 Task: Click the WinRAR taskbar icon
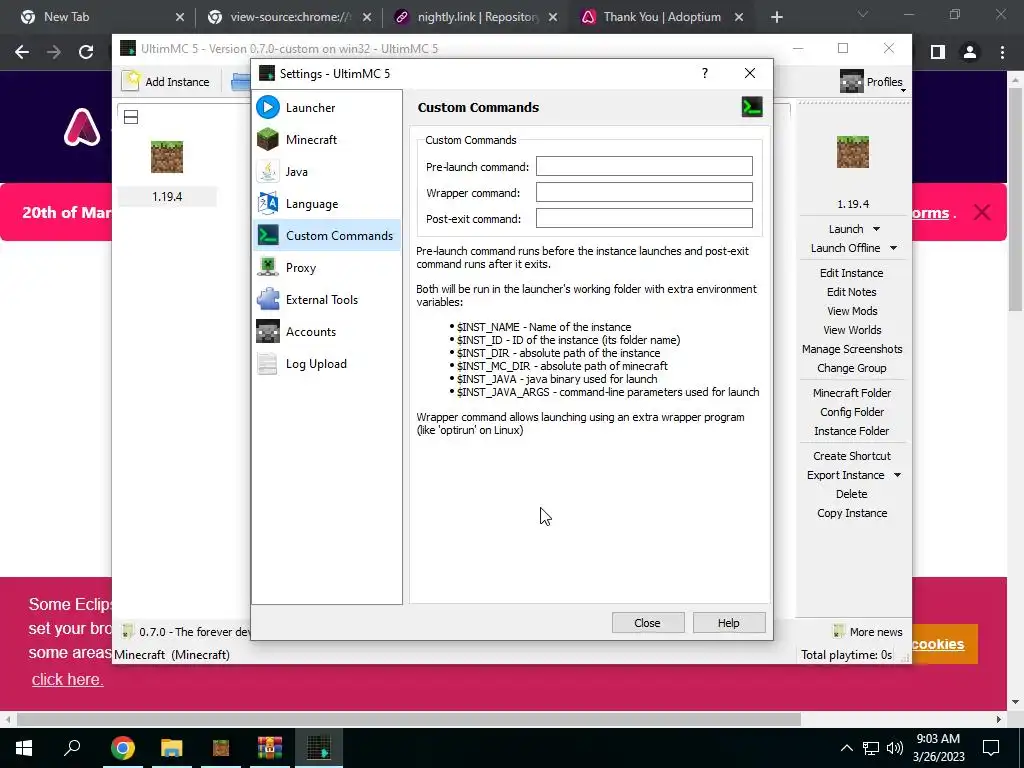pos(270,748)
